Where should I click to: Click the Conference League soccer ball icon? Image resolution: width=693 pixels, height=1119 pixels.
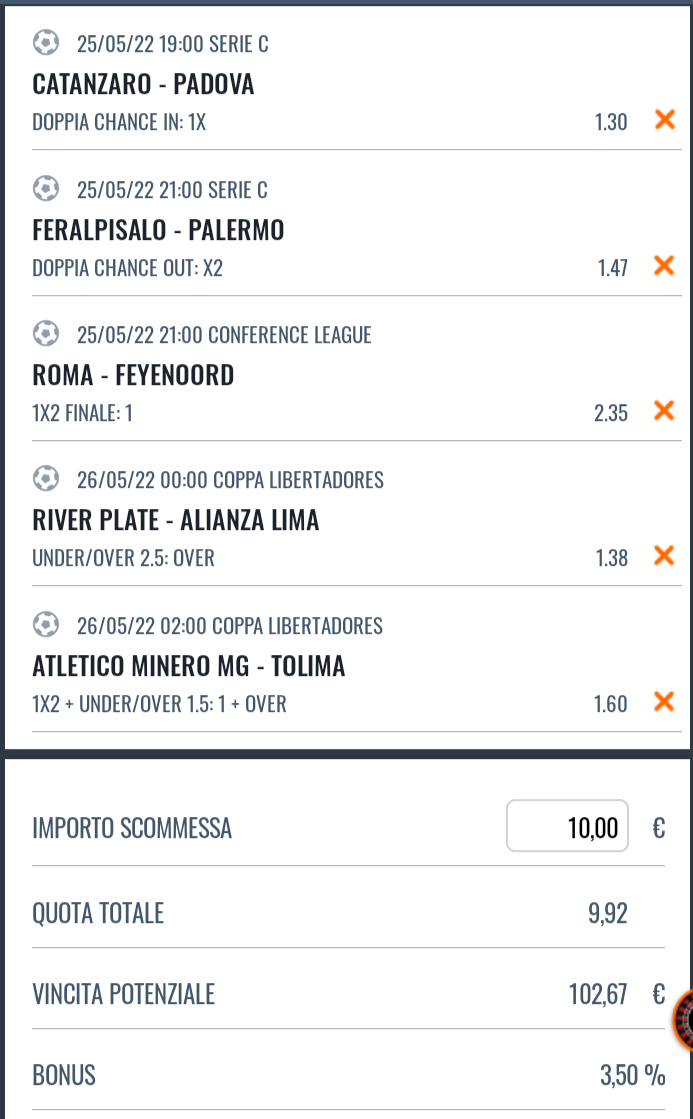pos(46,334)
